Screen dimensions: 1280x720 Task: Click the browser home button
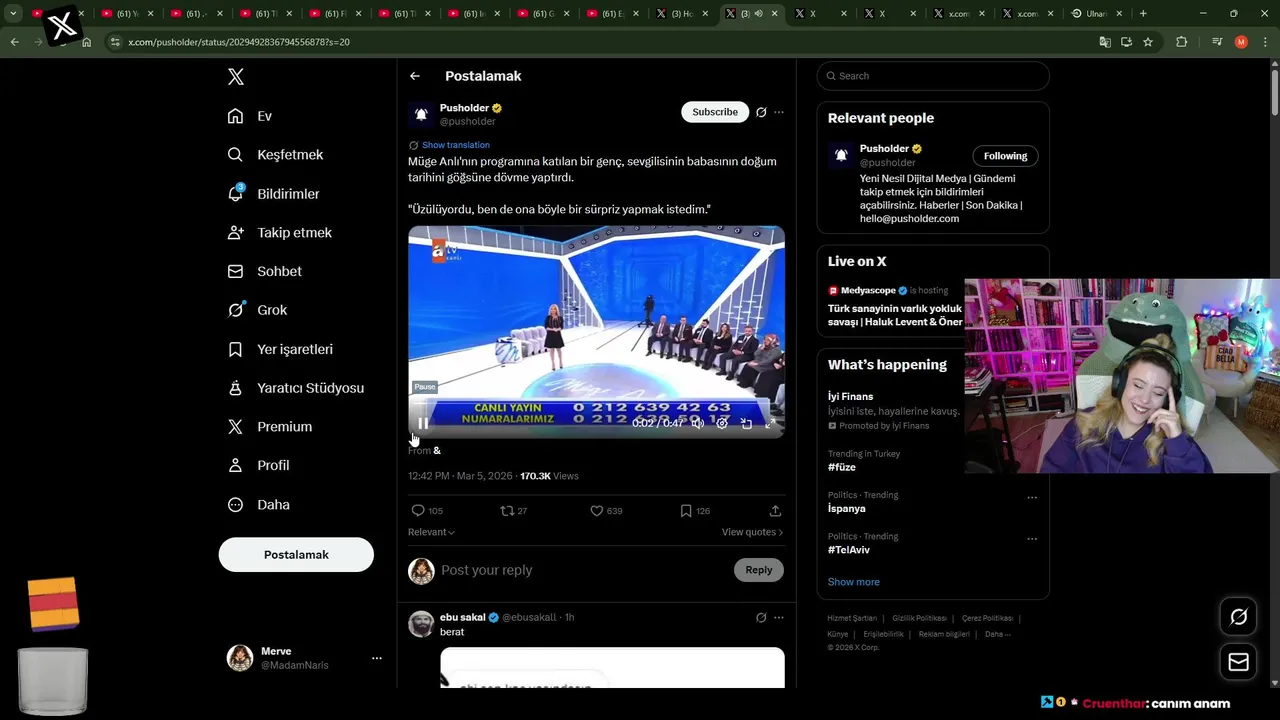[x=87, y=42]
